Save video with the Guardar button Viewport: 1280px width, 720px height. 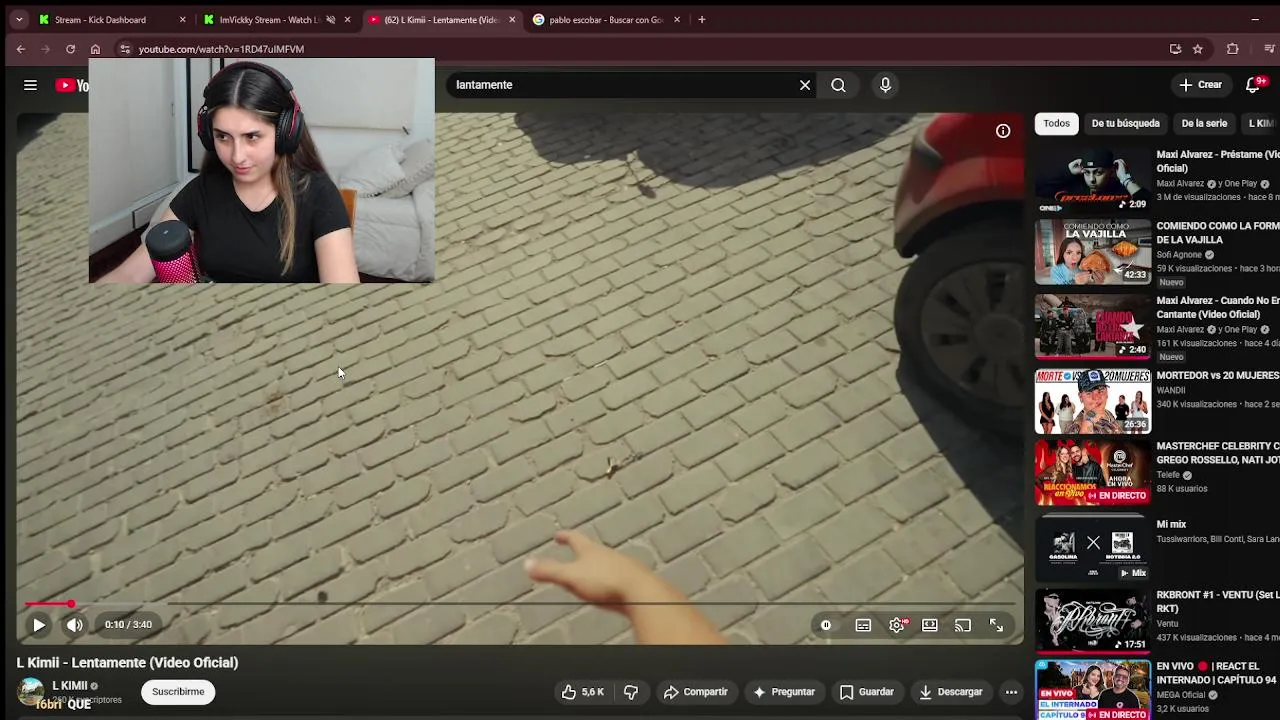[x=867, y=692]
